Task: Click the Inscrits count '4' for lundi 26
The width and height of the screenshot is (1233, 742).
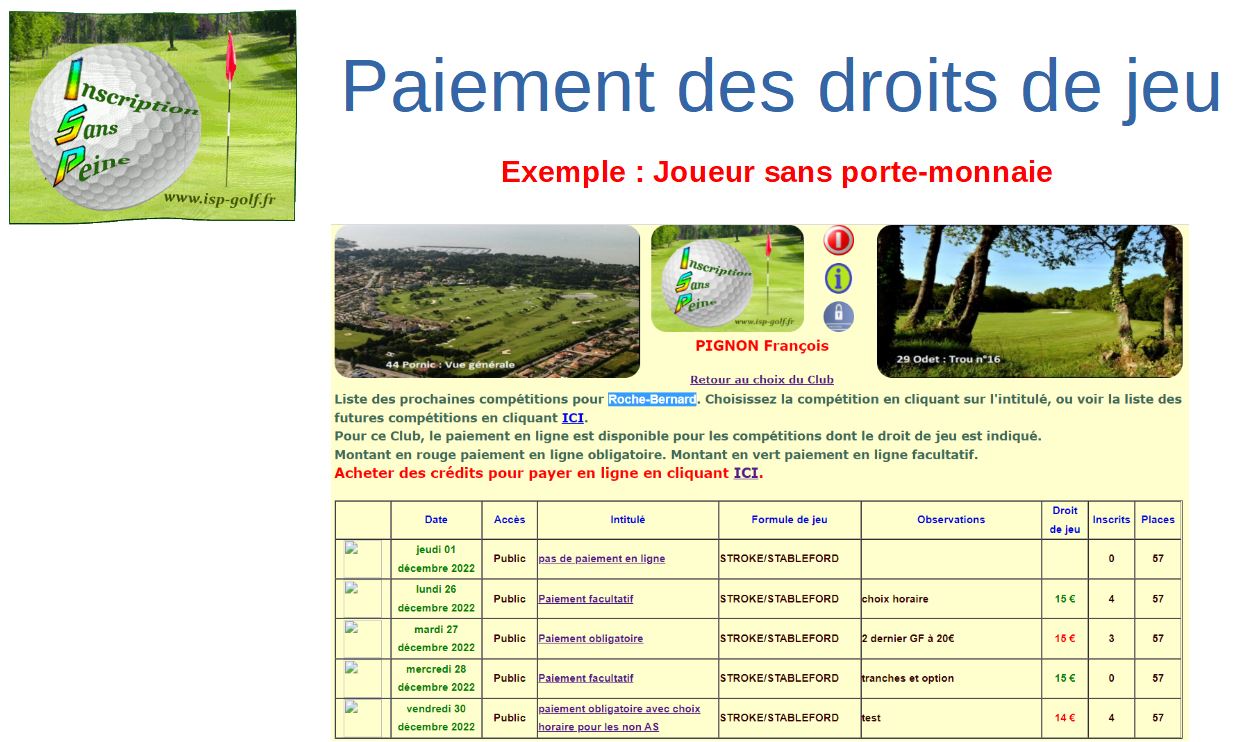Action: tap(1111, 600)
